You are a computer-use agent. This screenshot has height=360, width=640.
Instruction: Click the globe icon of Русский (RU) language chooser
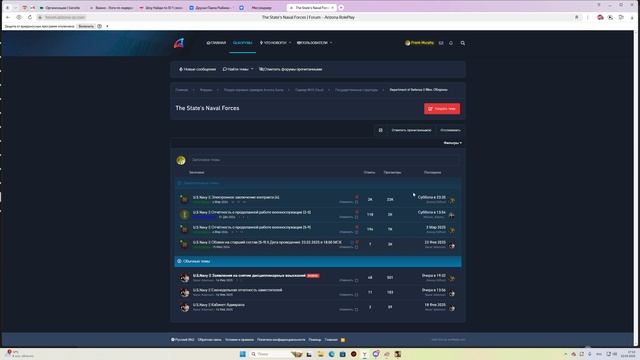pyautogui.click(x=173, y=340)
